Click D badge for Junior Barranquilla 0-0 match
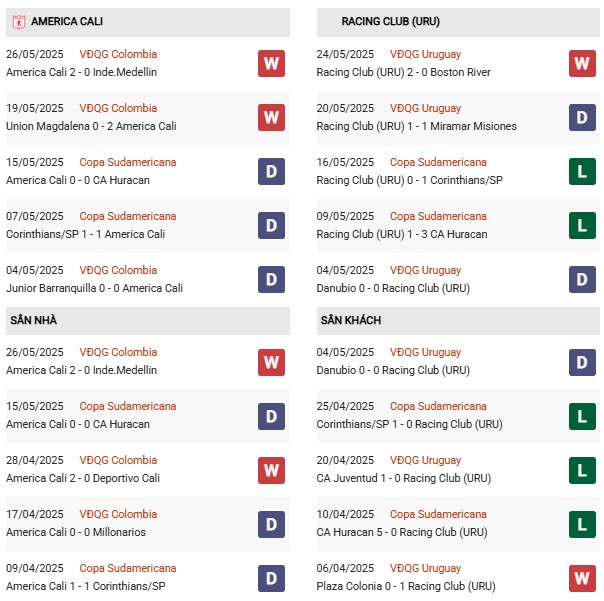The image size is (604, 601). point(272,279)
